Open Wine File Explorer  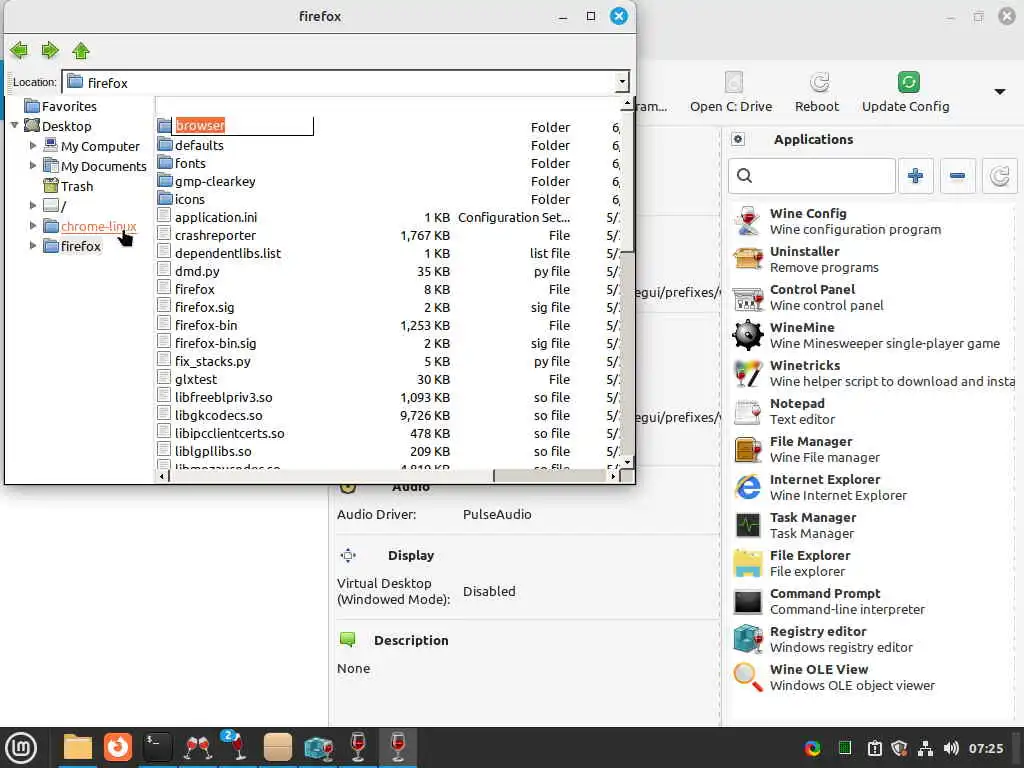(872, 563)
